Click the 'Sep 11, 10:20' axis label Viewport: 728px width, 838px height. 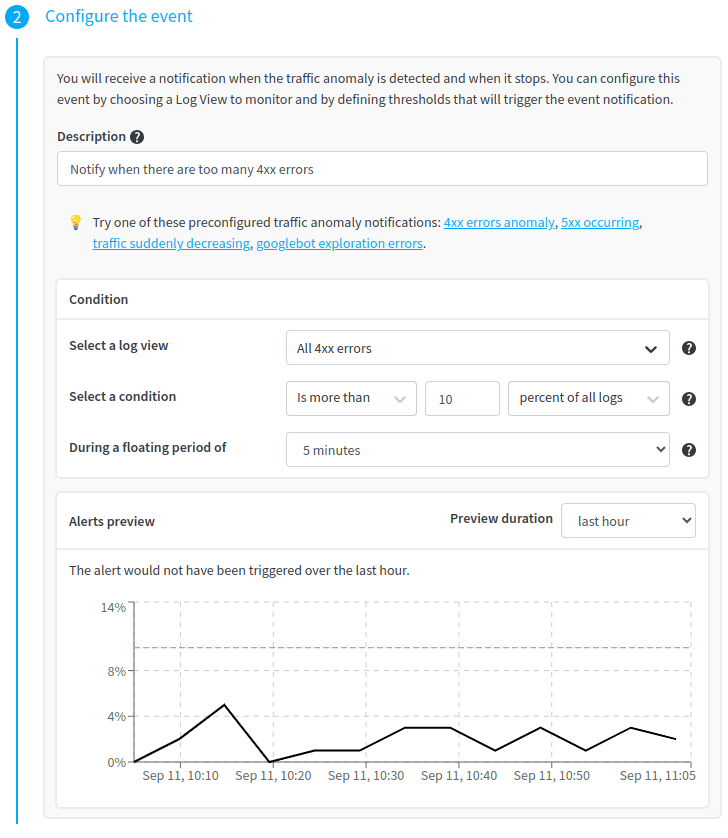pyautogui.click(x=273, y=775)
